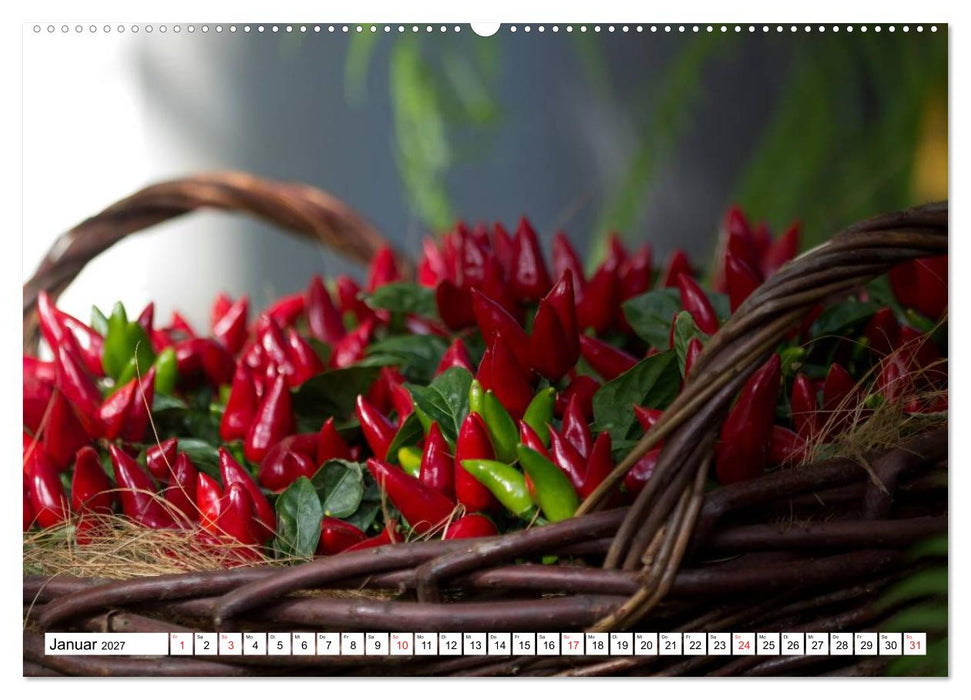Viewport: 971px width, 700px height.
Task: Select date 26 in the calendar strip
Action: coord(793,644)
